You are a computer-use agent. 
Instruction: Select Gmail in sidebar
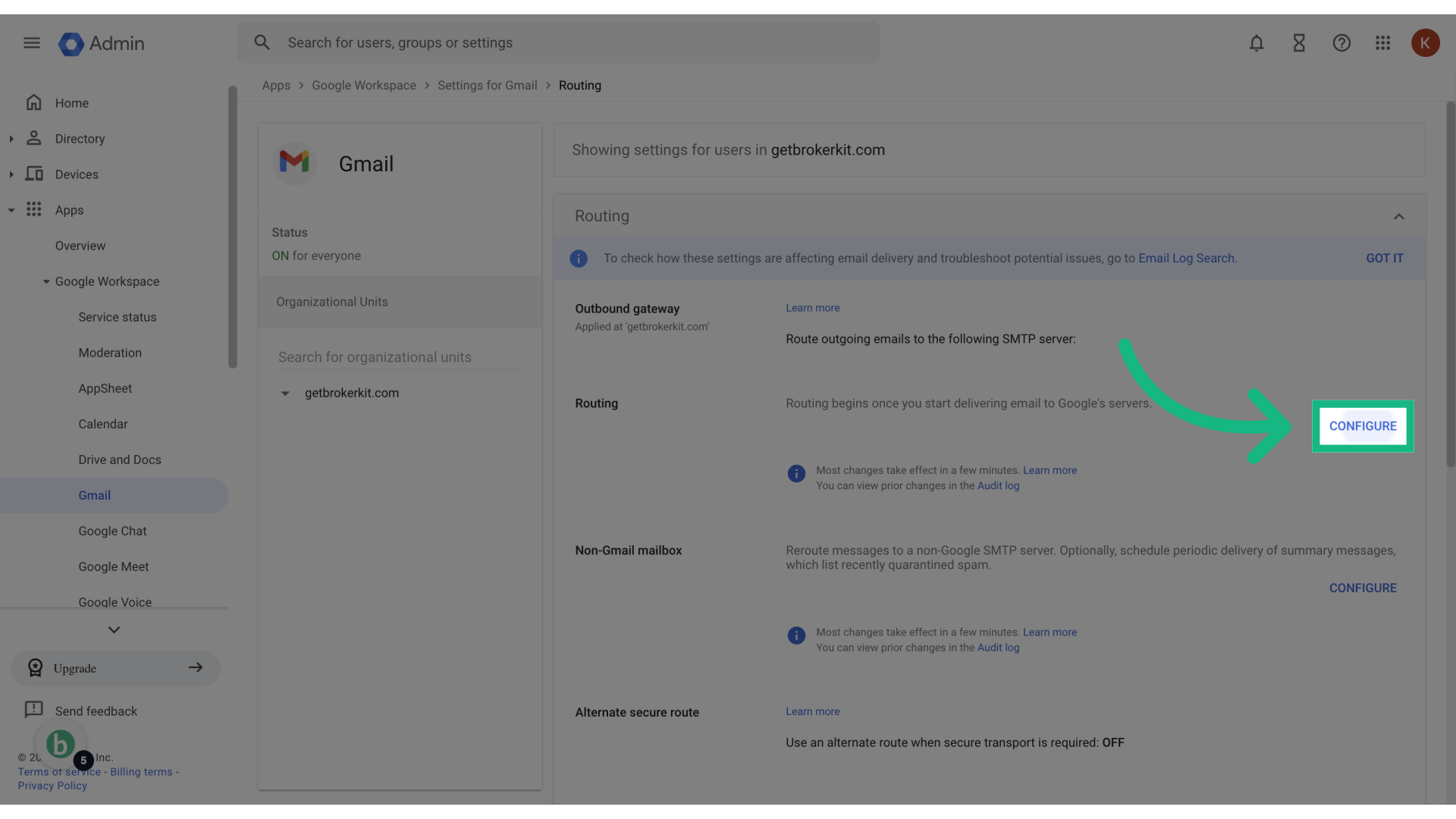114,495
